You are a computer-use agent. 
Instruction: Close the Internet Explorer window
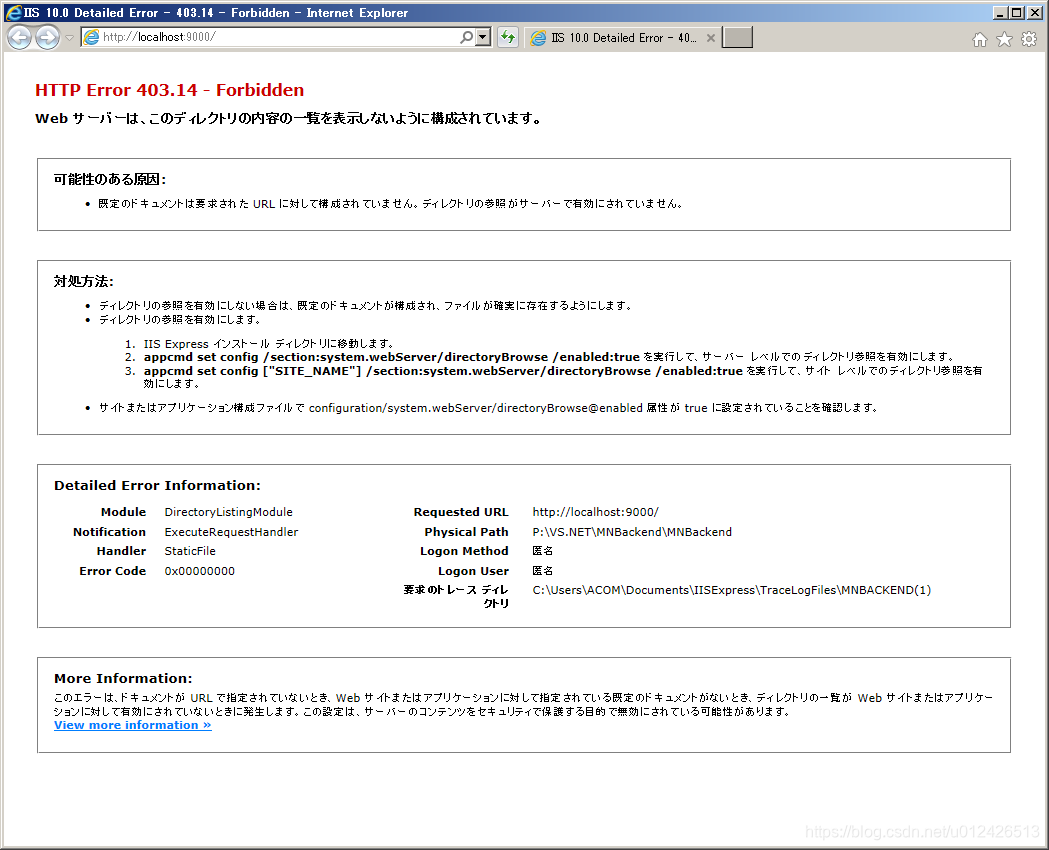tap(1034, 13)
